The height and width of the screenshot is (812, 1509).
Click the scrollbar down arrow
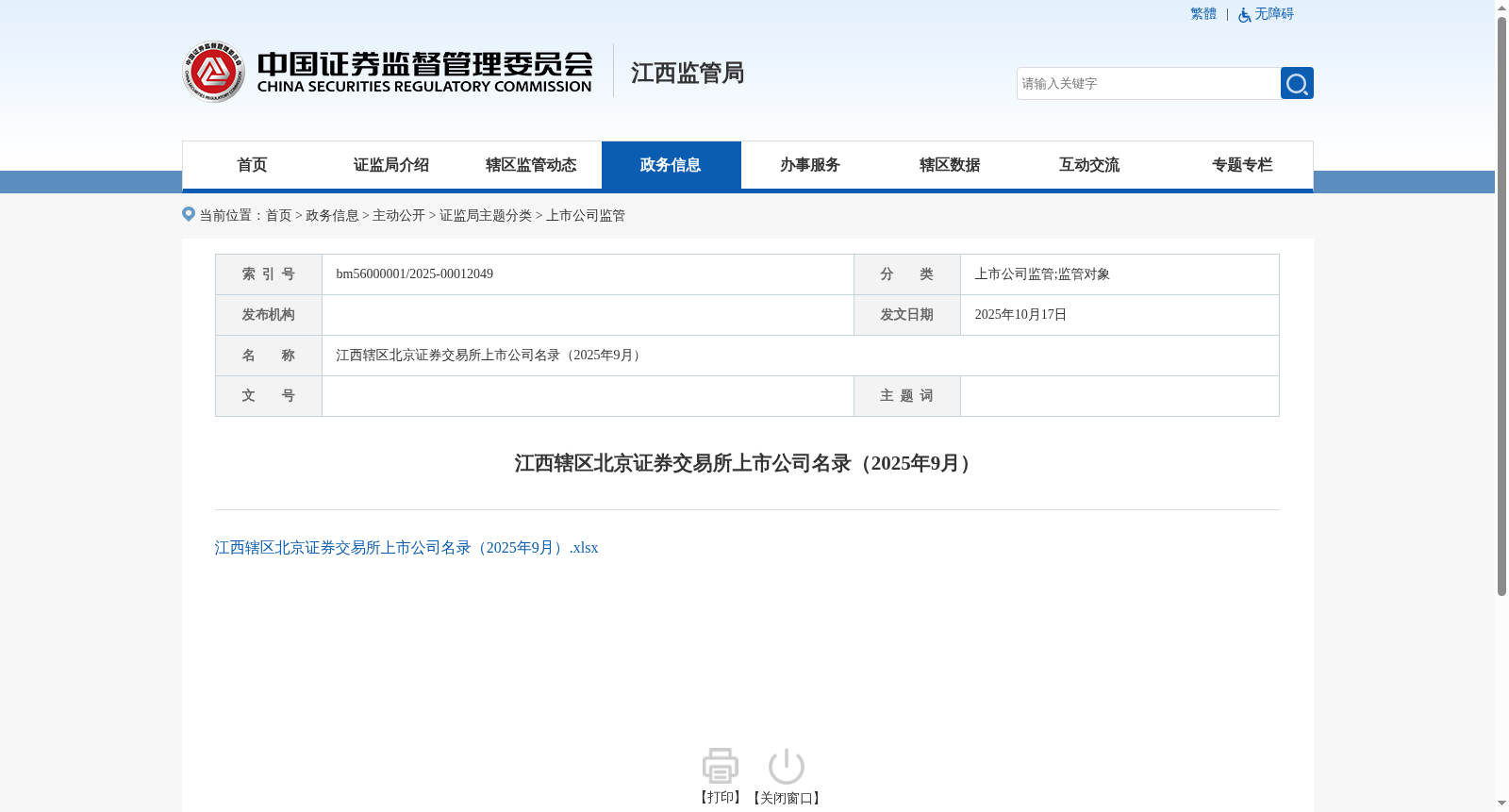(x=1501, y=804)
